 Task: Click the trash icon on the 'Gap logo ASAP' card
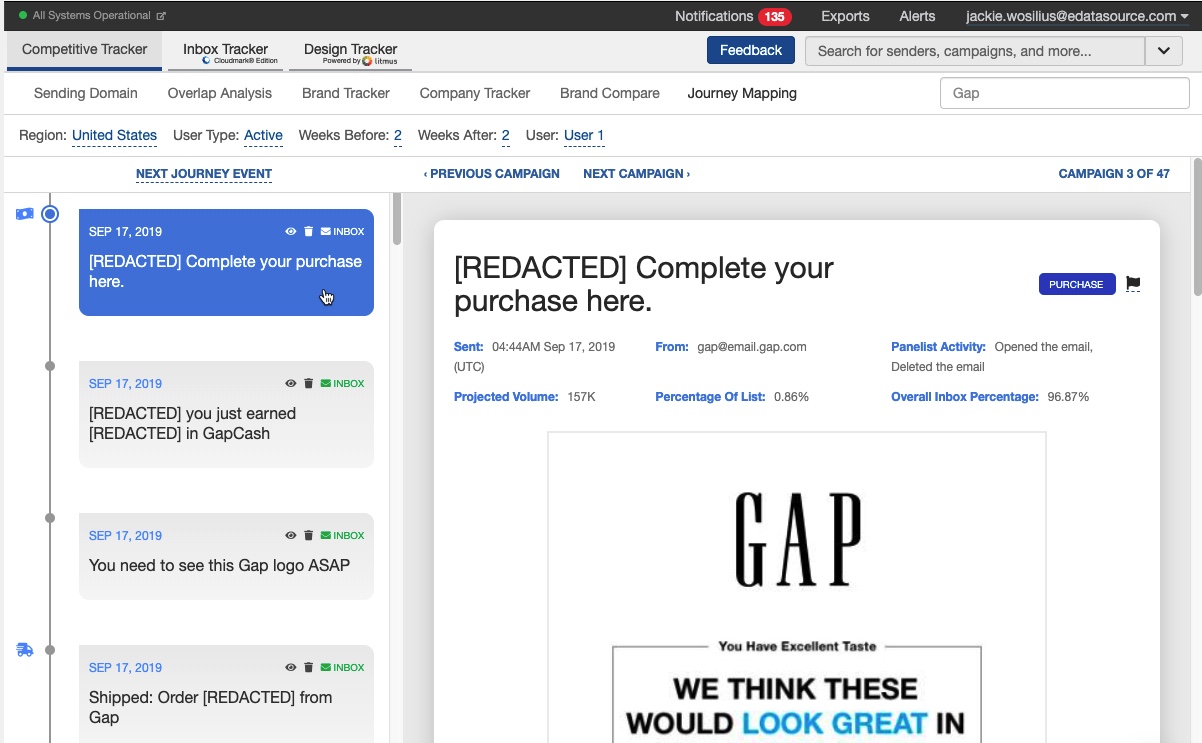(309, 536)
